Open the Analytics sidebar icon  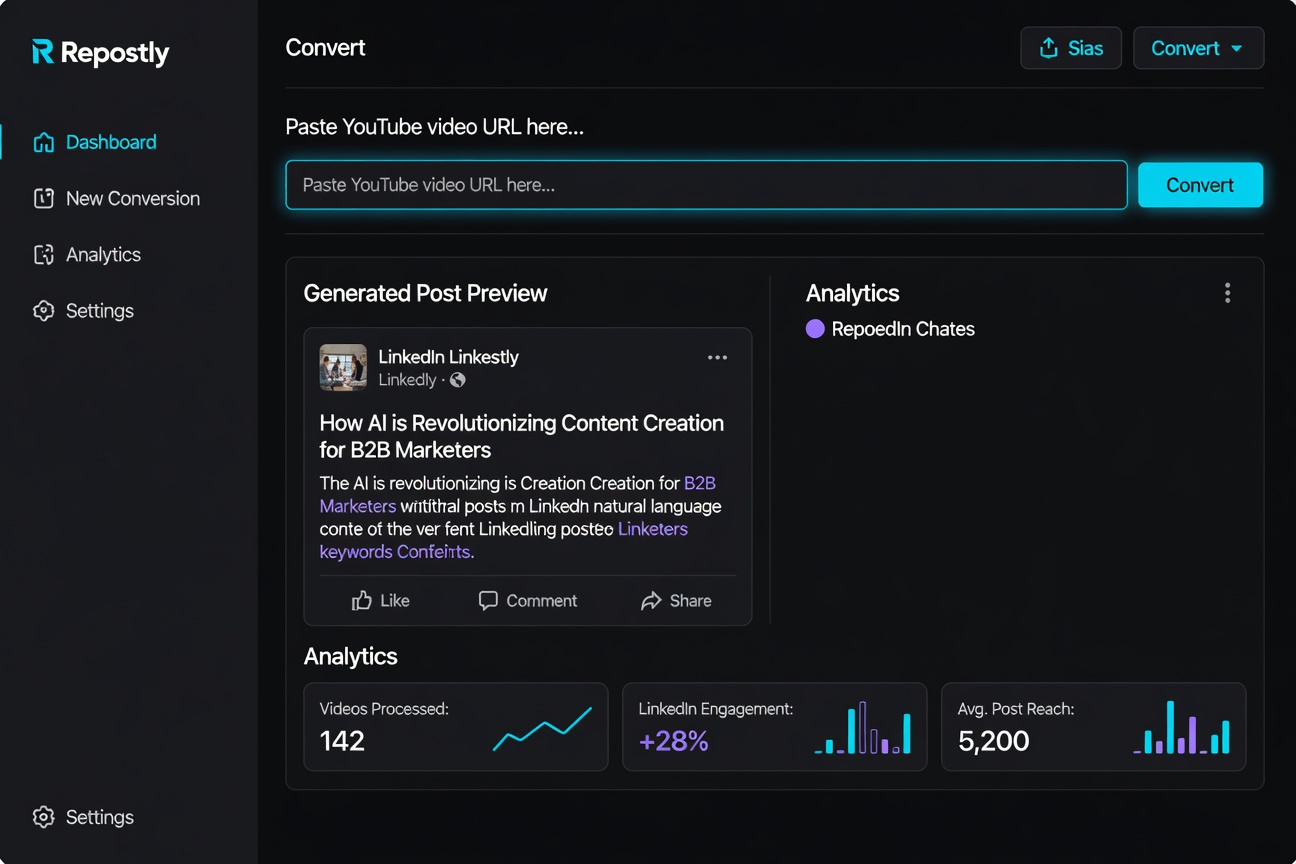tap(43, 254)
